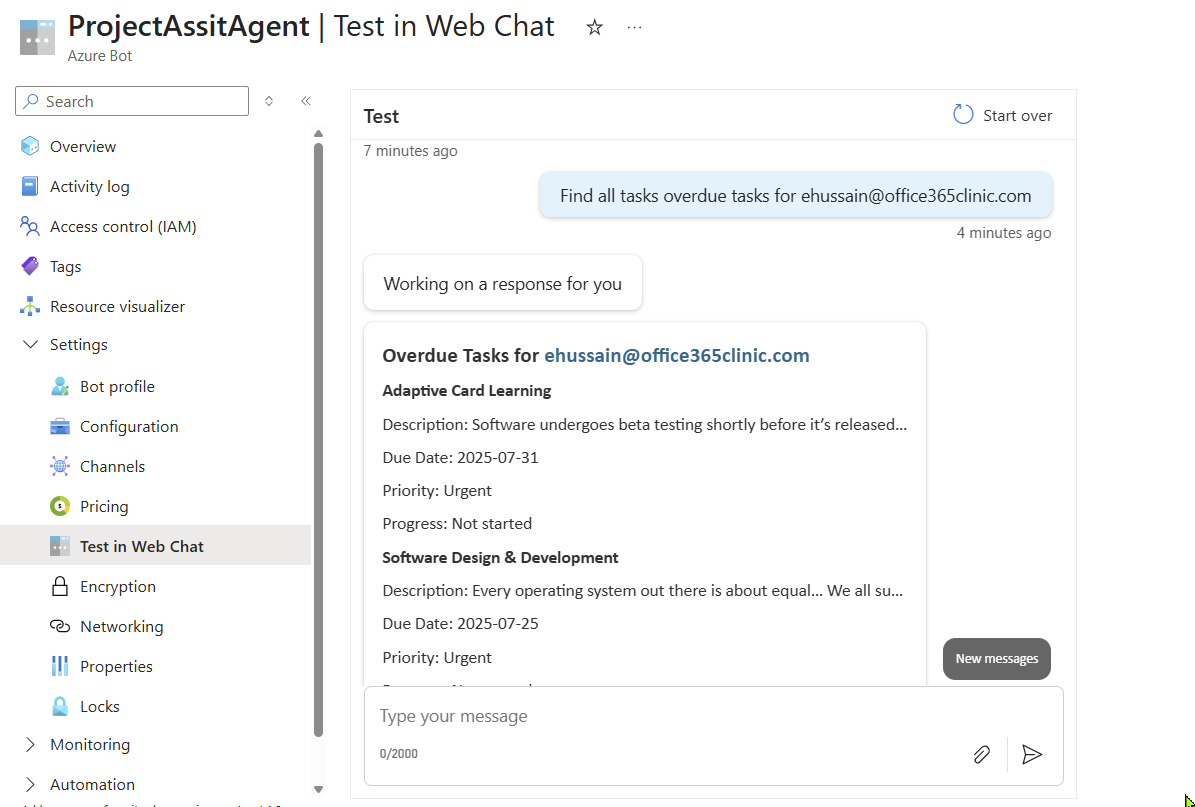The height and width of the screenshot is (807, 1195).
Task: Click the '4 minutes ago' timestamp
Action: pyautogui.click(x=1004, y=232)
